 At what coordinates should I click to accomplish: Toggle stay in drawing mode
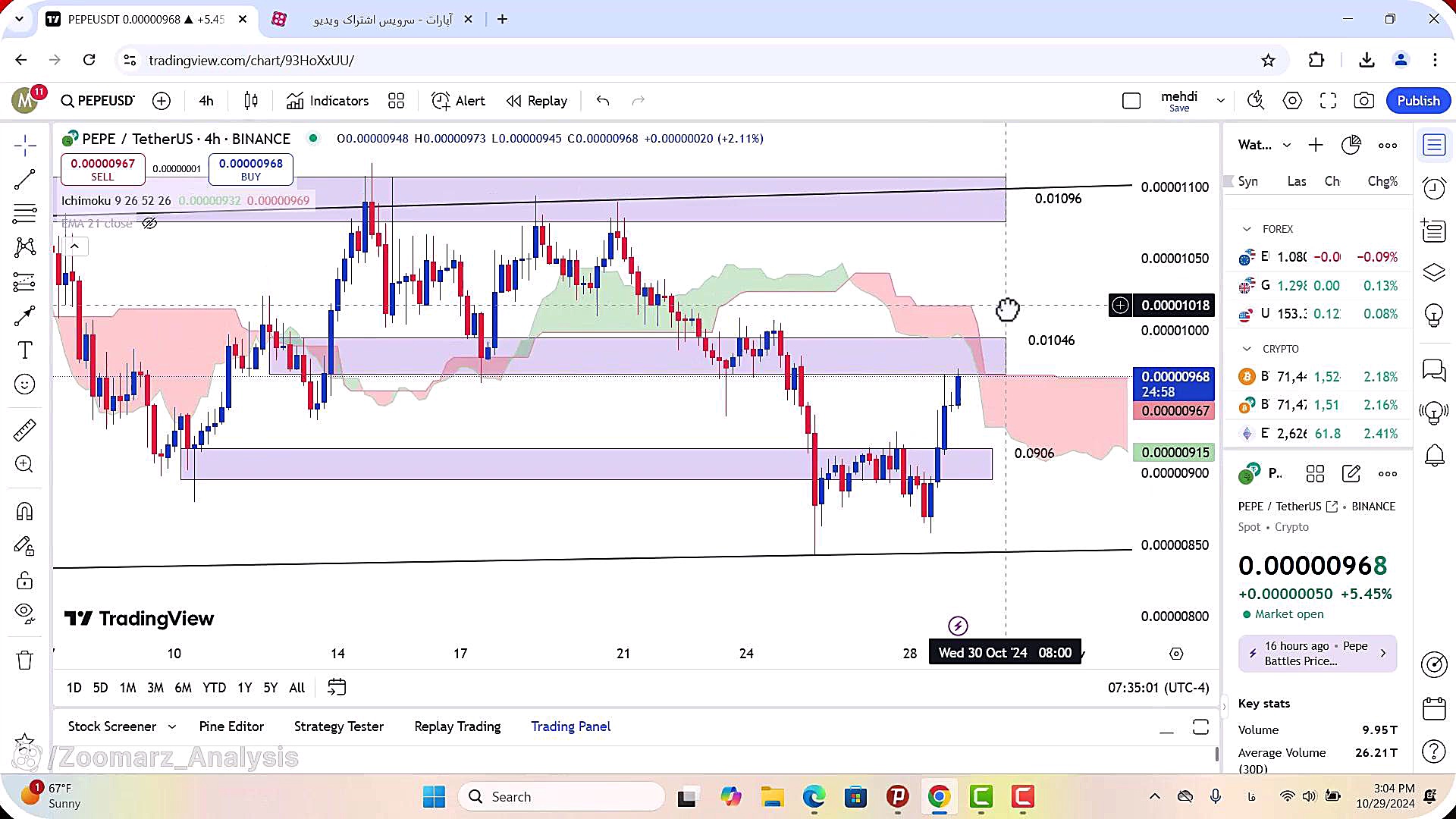tap(25, 546)
